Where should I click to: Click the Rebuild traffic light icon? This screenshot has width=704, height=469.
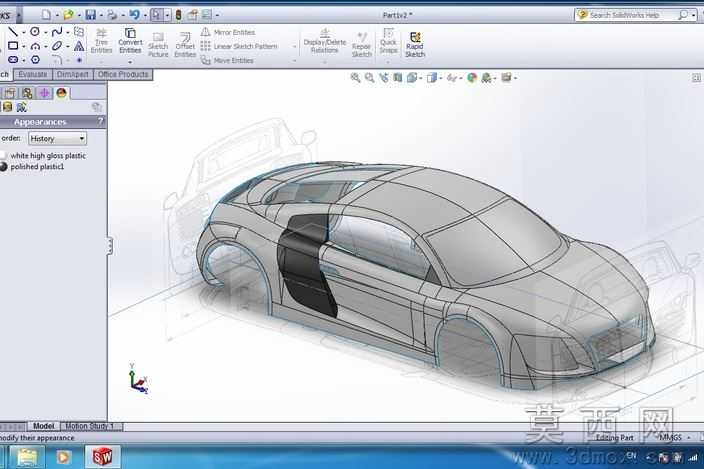point(179,15)
